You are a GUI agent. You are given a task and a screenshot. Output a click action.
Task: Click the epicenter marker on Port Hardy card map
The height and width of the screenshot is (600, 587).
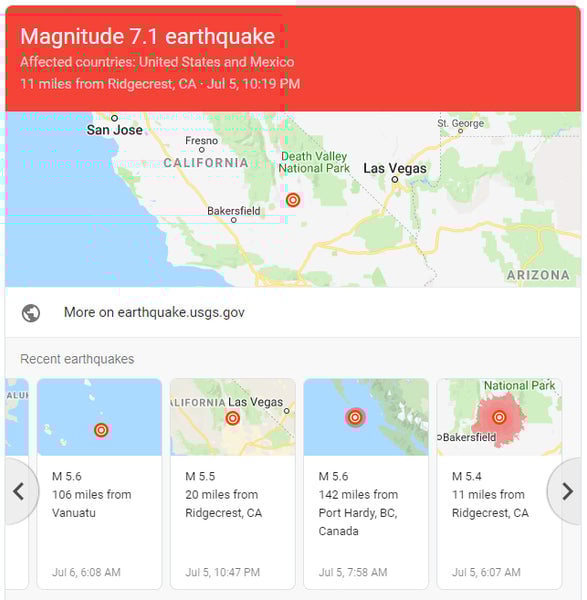pyautogui.click(x=355, y=417)
